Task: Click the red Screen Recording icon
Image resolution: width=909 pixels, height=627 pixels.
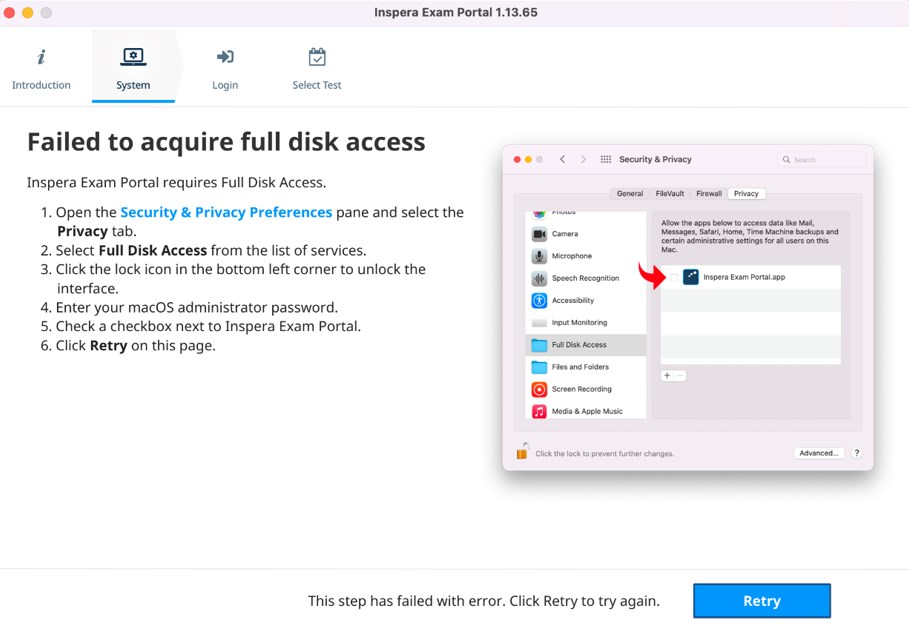Action: coord(539,389)
